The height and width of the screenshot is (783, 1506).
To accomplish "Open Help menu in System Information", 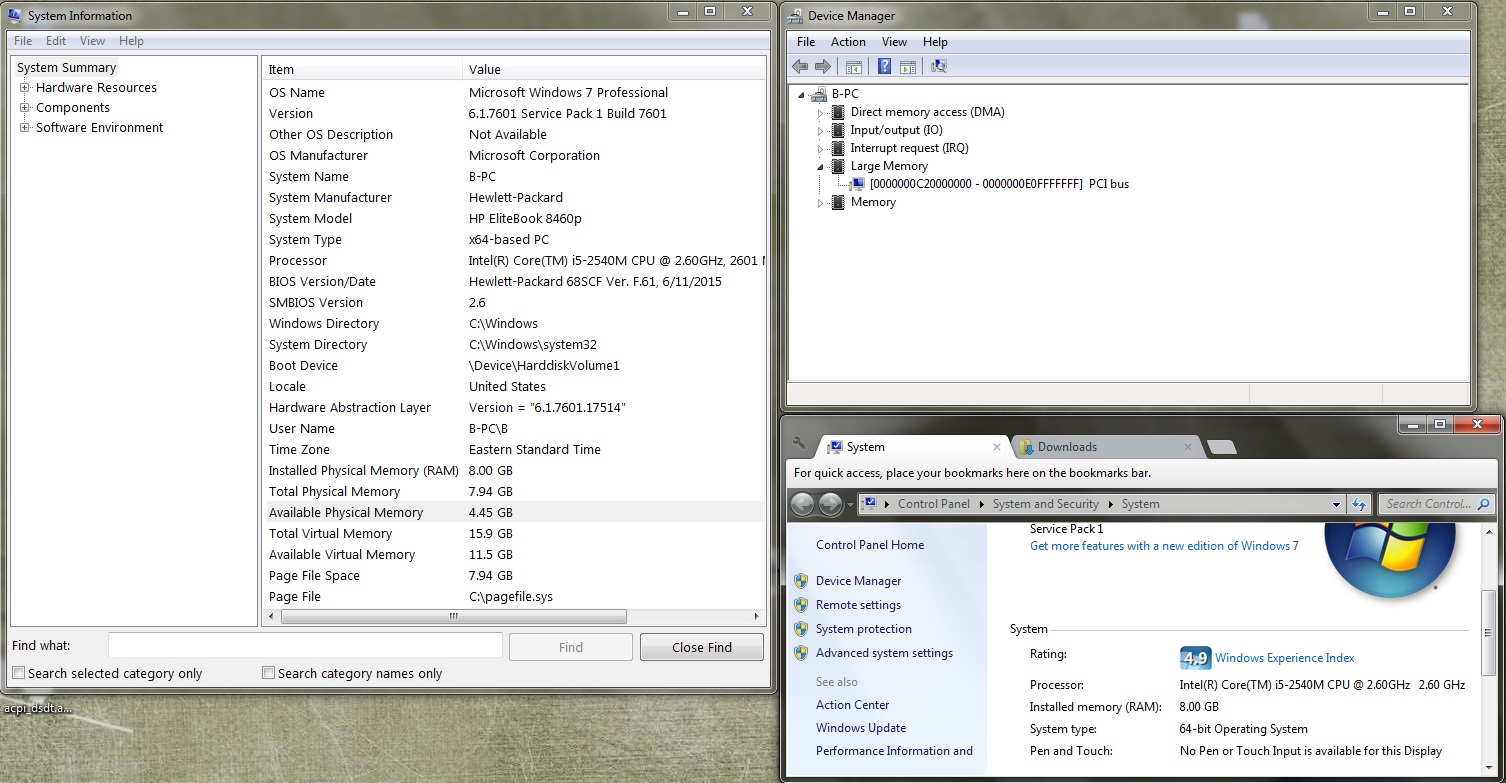I will [x=131, y=41].
